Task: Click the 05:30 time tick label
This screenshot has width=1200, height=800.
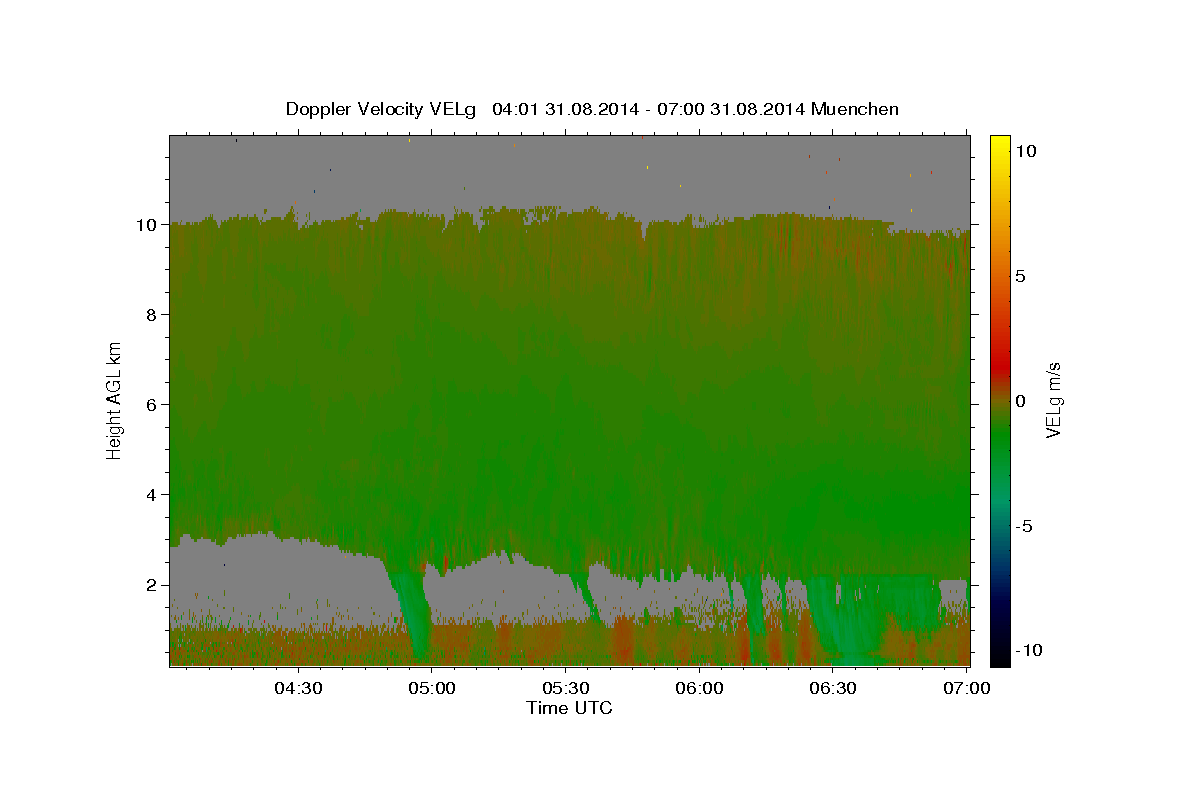Action: 565,688
